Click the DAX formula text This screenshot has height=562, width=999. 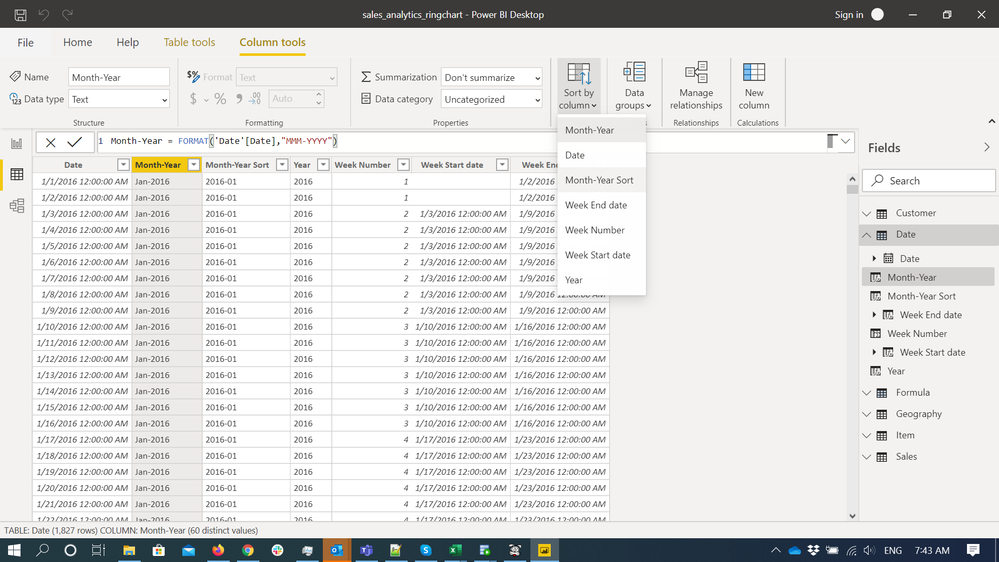(224, 141)
